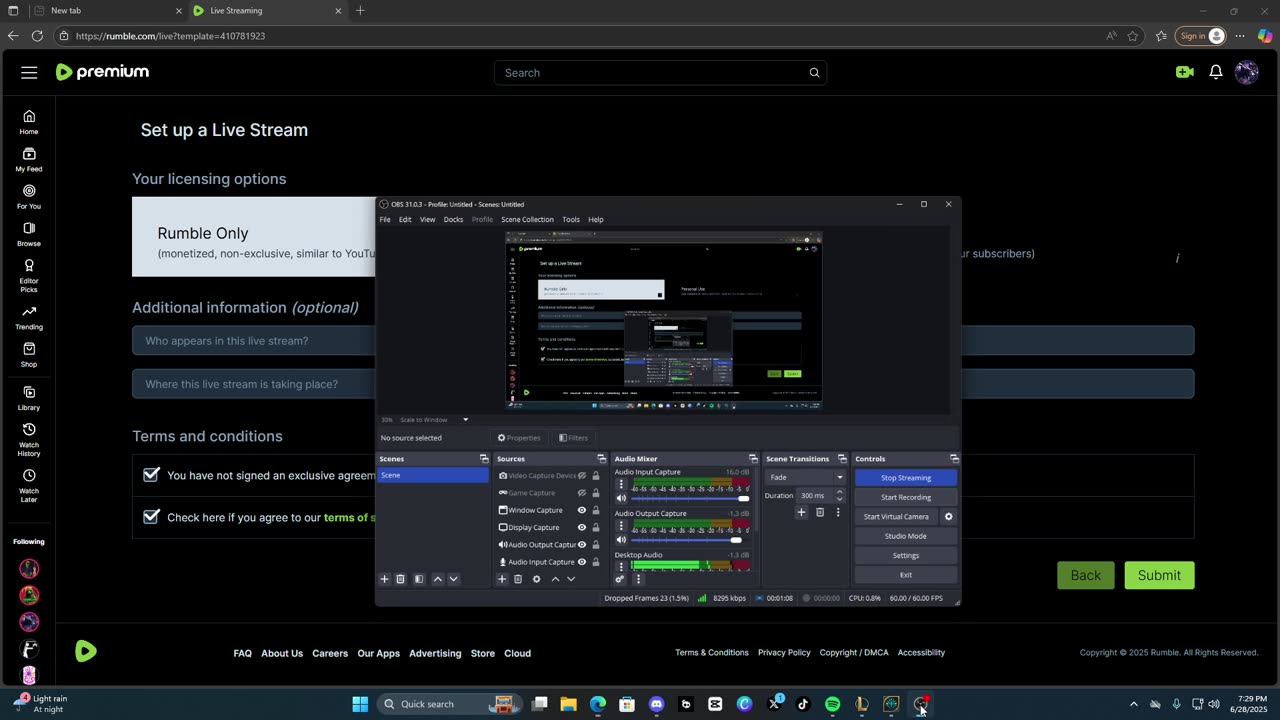Hide the Audio Output Capture source

click(x=582, y=545)
